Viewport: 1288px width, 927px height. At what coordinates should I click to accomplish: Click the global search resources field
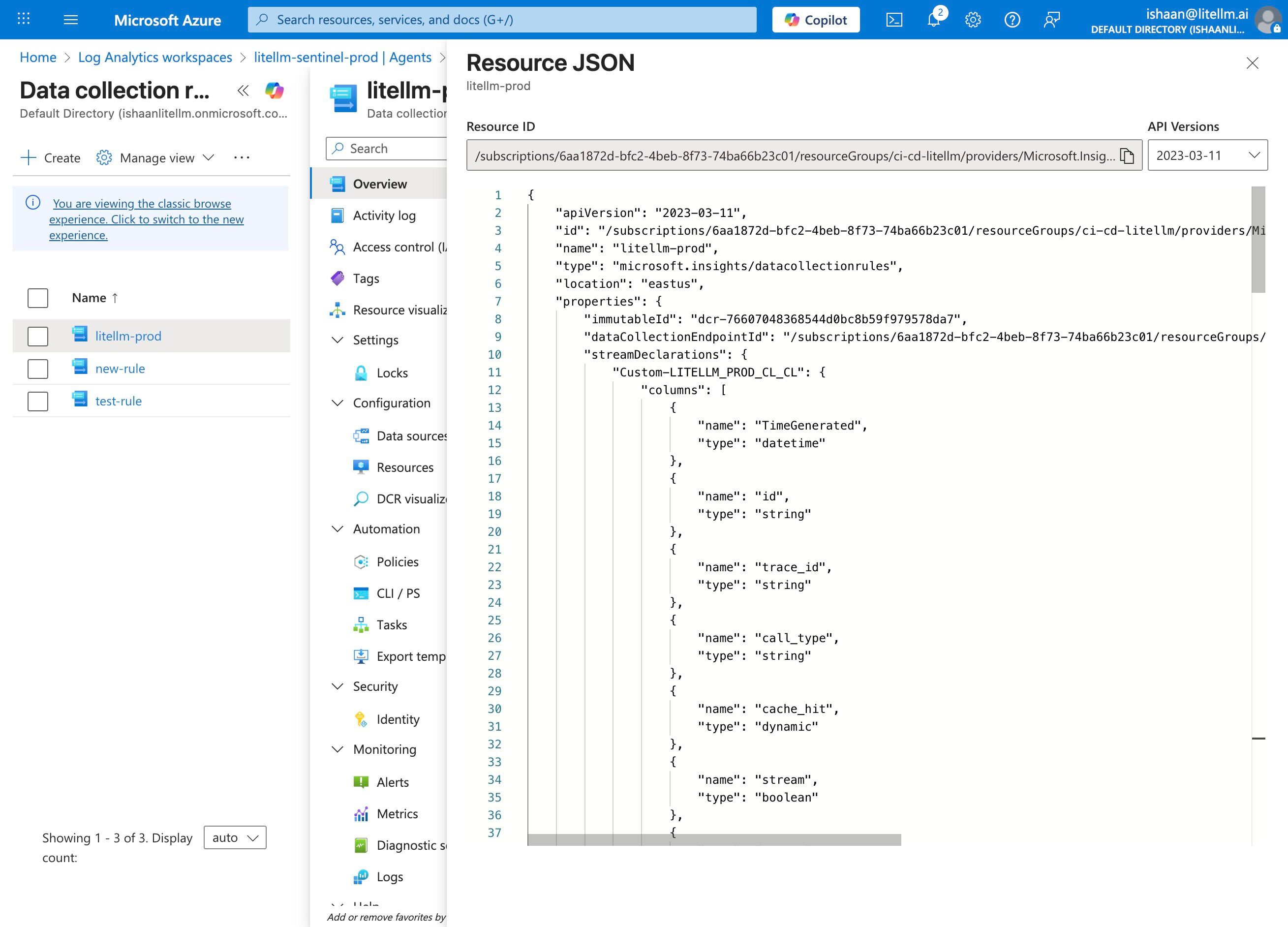pyautogui.click(x=502, y=20)
